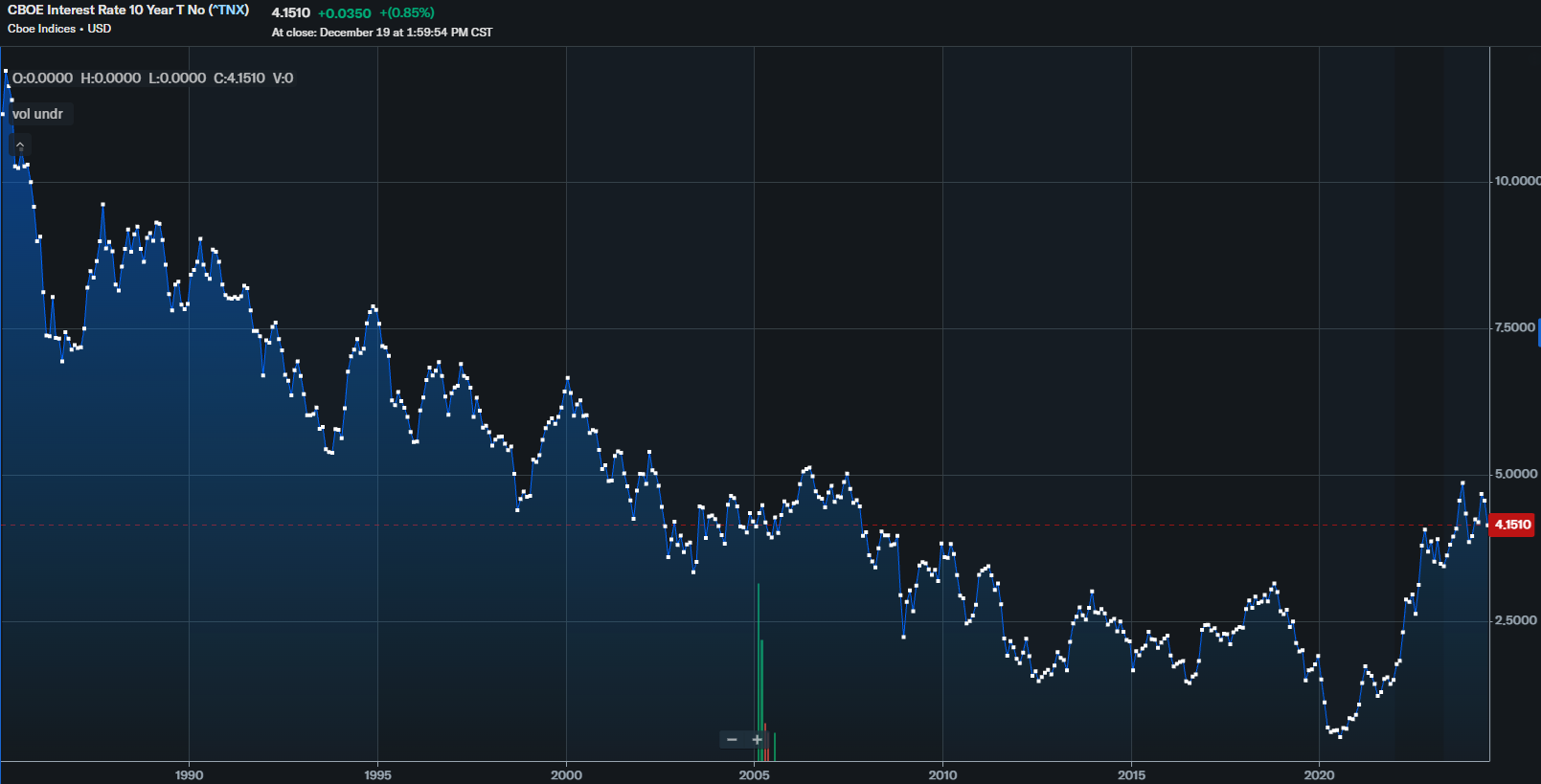The width and height of the screenshot is (1541, 784).
Task: Click the 2005 label on the time axis
Action: click(754, 774)
